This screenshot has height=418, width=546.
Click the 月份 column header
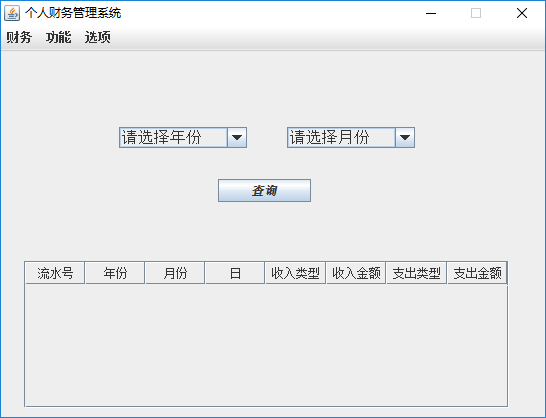175,273
